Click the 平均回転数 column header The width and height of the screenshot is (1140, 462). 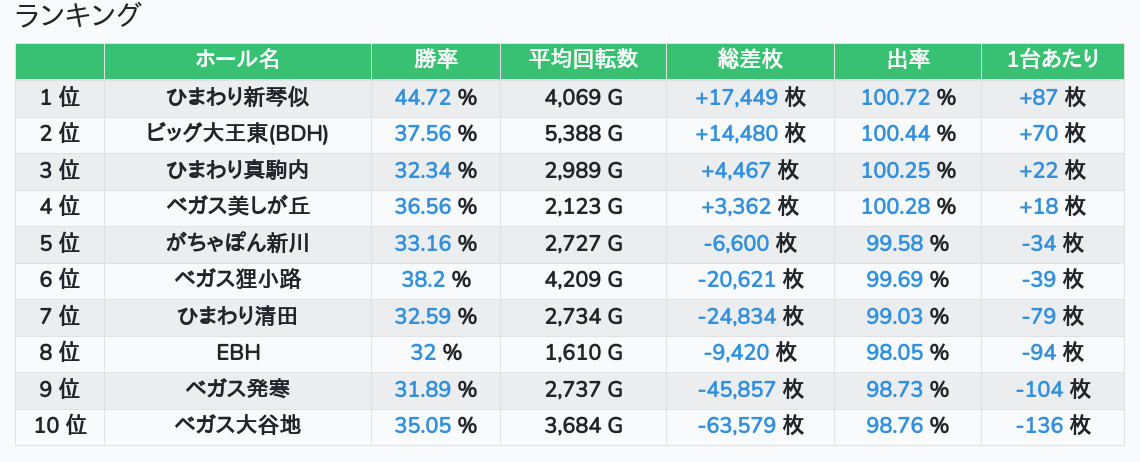(x=583, y=60)
